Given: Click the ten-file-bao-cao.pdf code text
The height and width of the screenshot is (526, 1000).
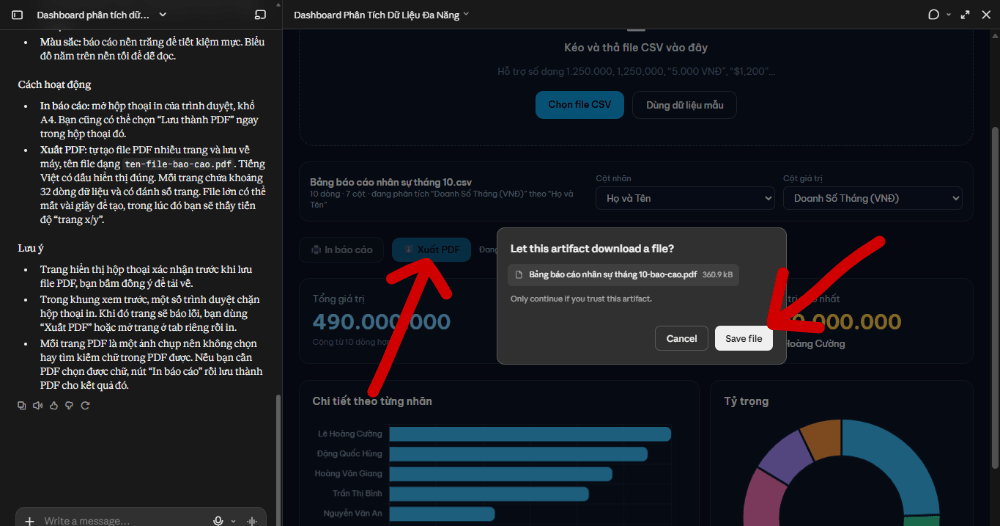Looking at the screenshot, I should (178, 164).
